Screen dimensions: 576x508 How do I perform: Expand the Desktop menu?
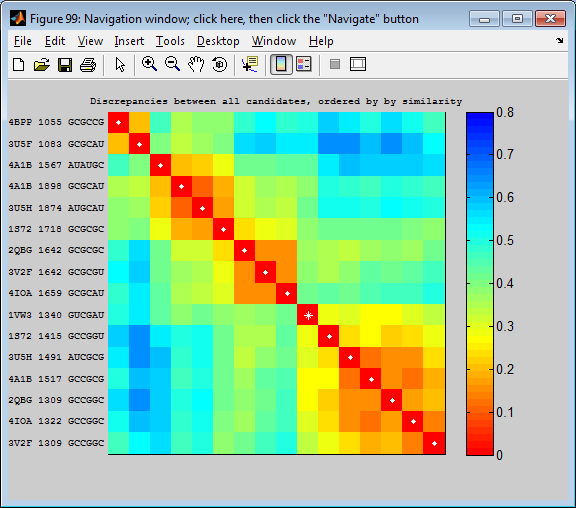tap(218, 41)
